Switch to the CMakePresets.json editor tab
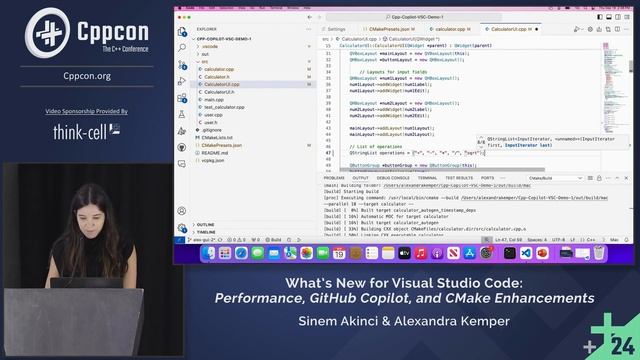This screenshot has width=640, height=360. click(x=389, y=29)
